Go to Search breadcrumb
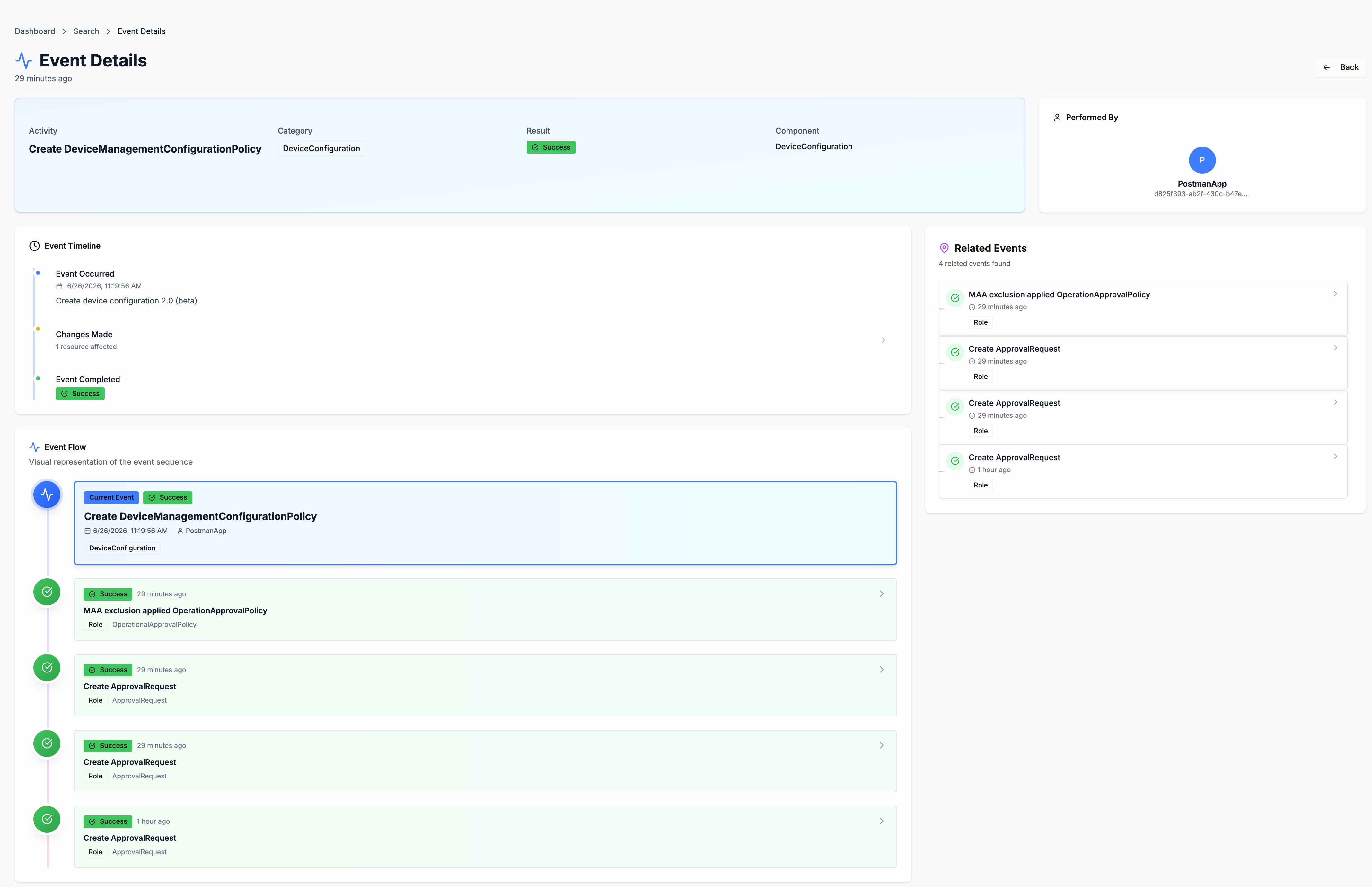The image size is (1372, 887). pyautogui.click(x=86, y=31)
